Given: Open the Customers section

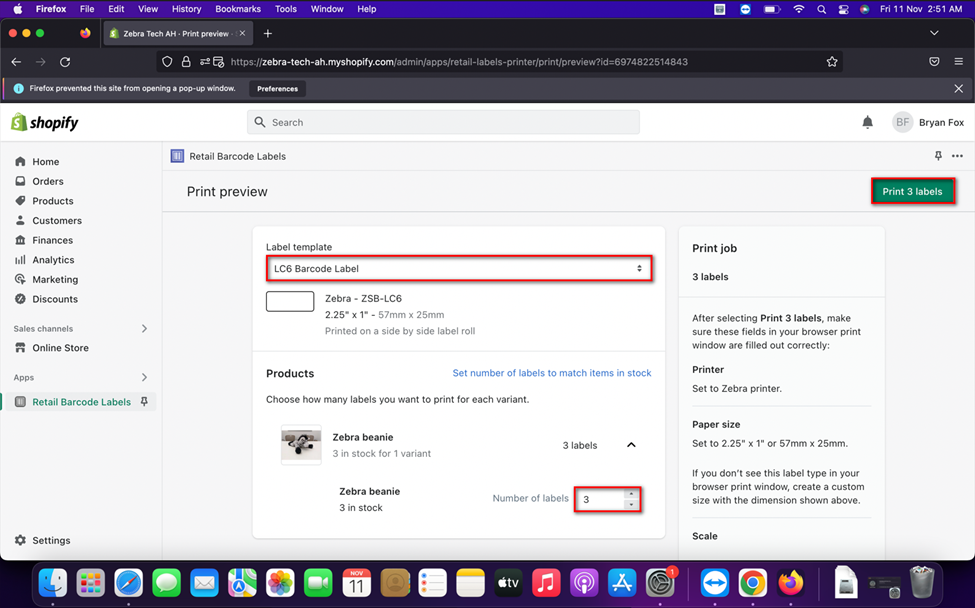Looking at the screenshot, I should click(x=54, y=220).
